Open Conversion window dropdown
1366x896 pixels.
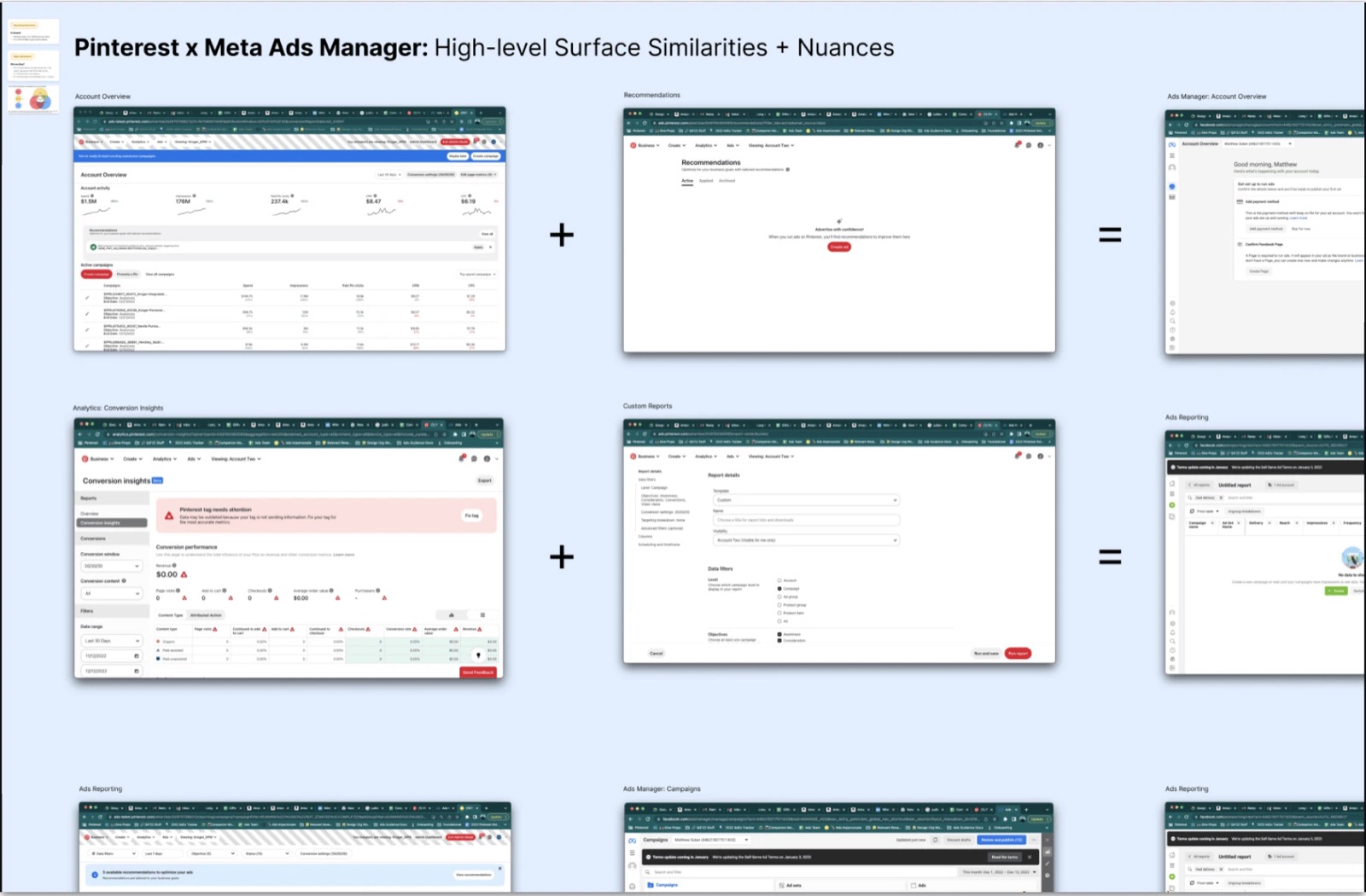[112, 566]
